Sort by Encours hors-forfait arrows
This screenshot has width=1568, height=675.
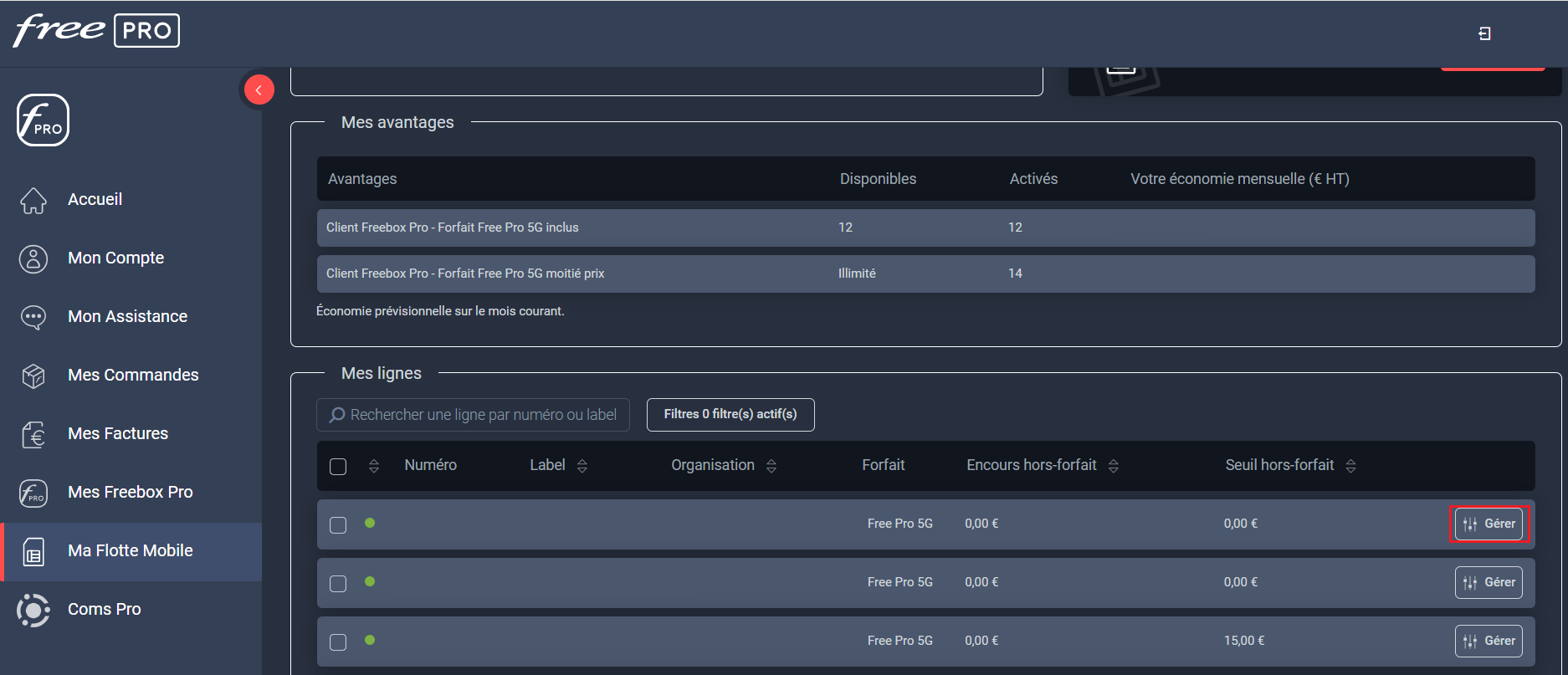[1114, 466]
